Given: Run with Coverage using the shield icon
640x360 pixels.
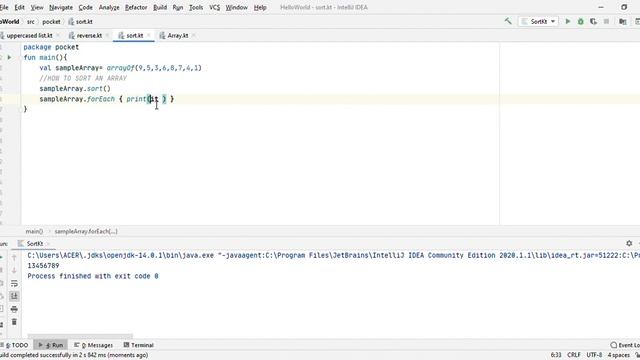Looking at the screenshot, I should (593, 22).
